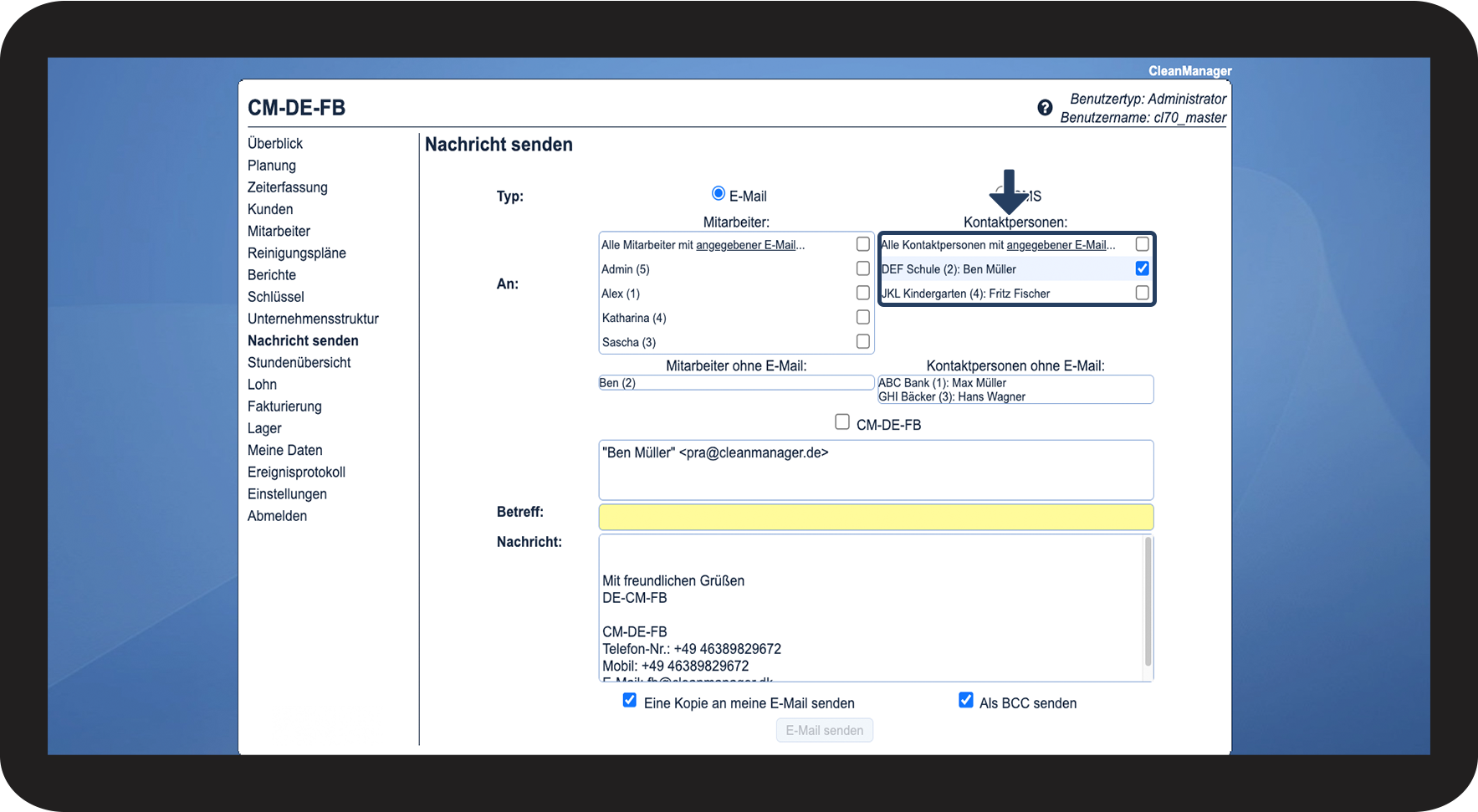This screenshot has width=1478, height=812.
Task: Navigate to Fakturierung section
Action: [x=284, y=406]
